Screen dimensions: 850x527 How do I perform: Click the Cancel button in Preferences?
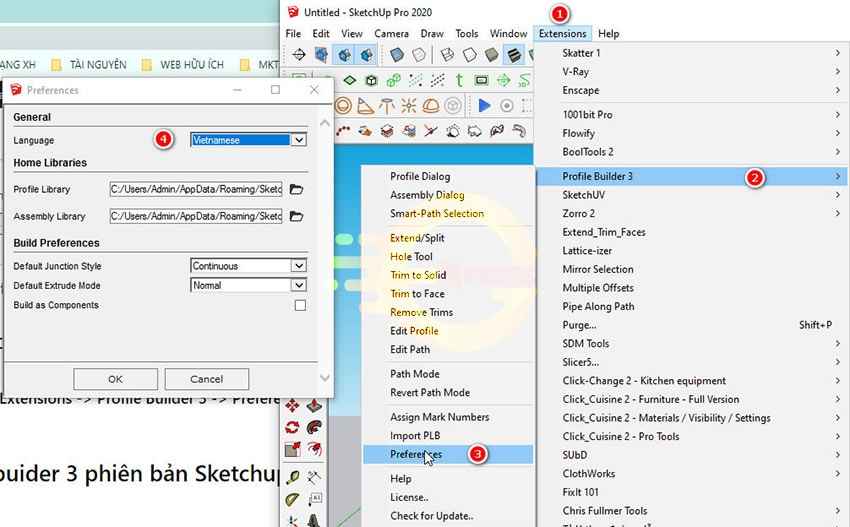[x=207, y=379]
